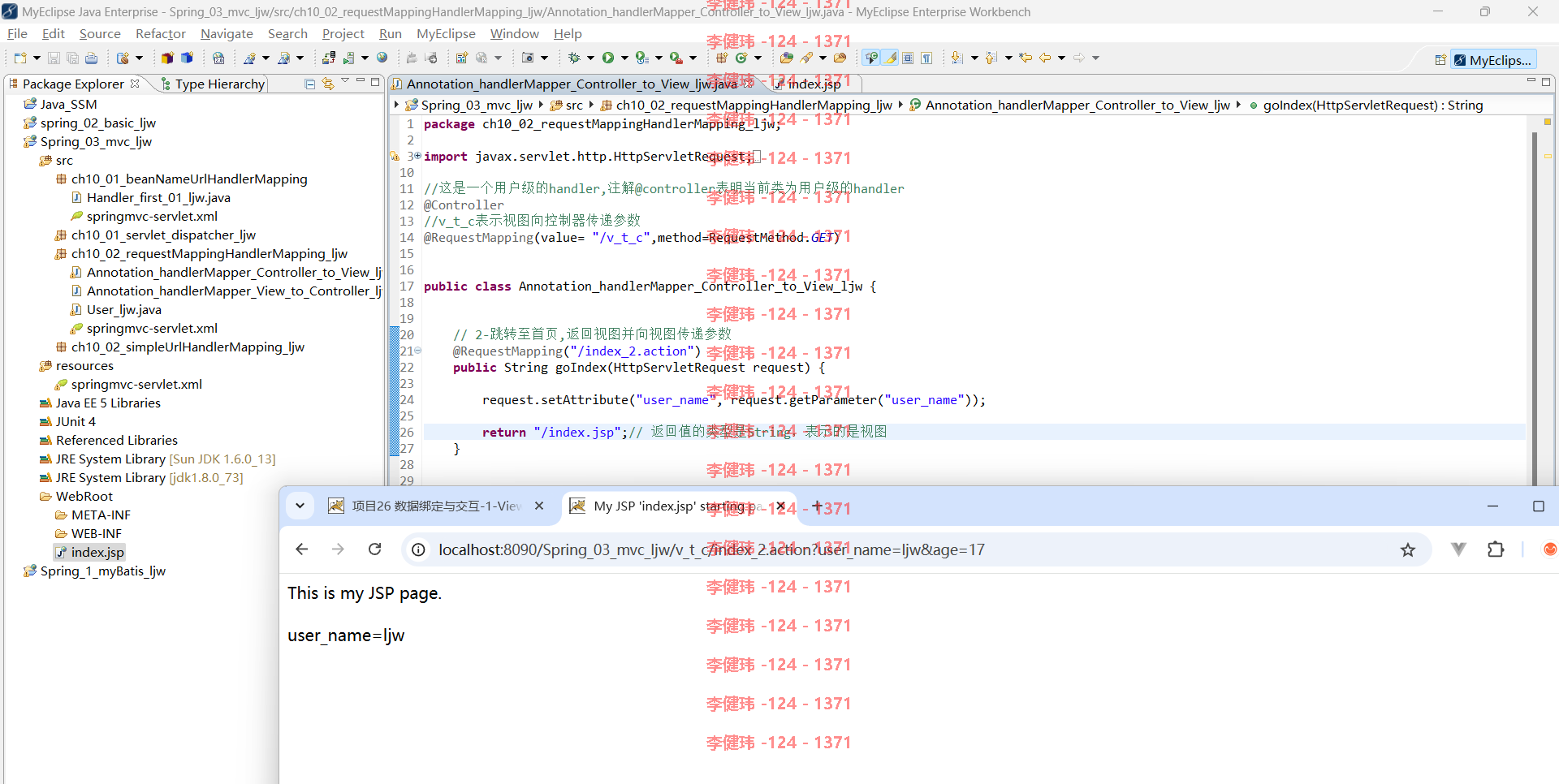Open dropdown arrow next to New icon
The width and height of the screenshot is (1559, 784).
click(37, 58)
